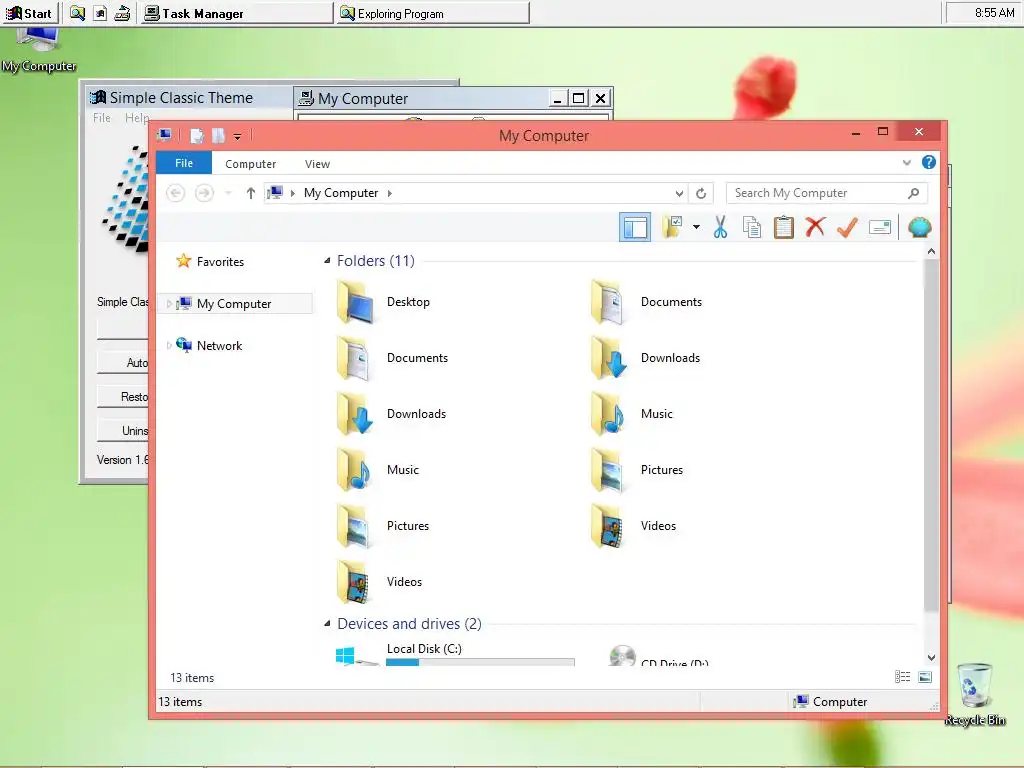
Task: Click the Simple Classic Theme window title icon
Action: pos(98,98)
